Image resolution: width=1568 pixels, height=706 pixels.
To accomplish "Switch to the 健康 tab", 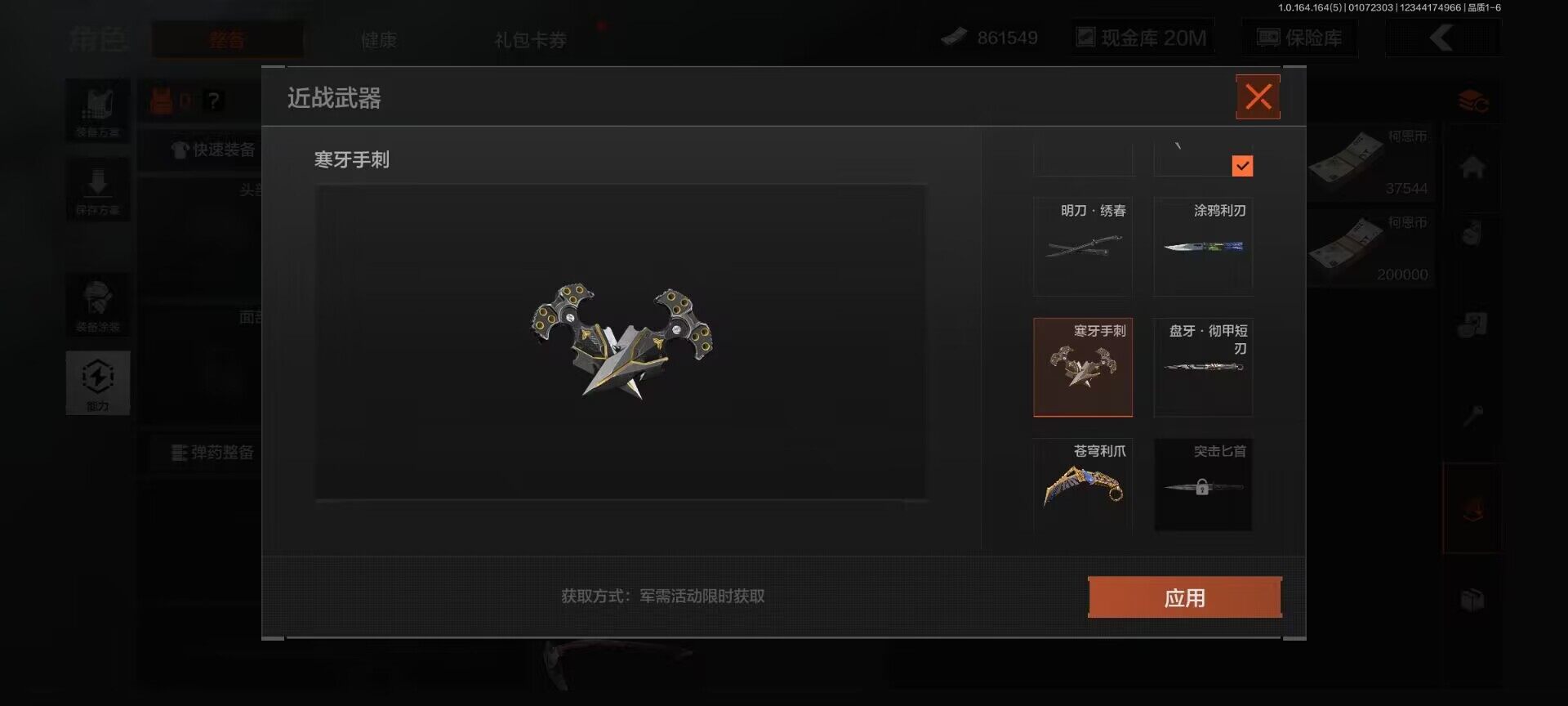I will point(379,39).
